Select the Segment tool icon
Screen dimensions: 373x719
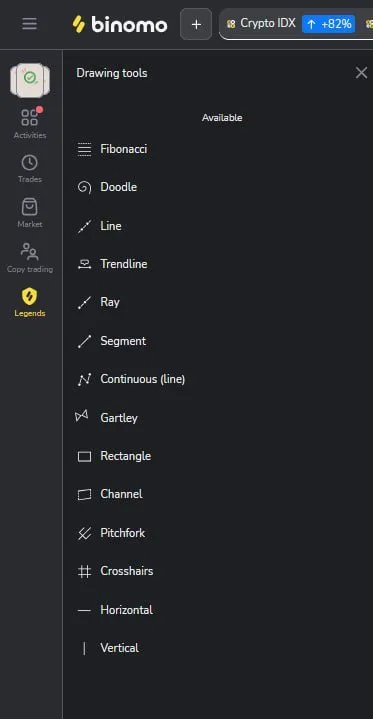tap(84, 341)
